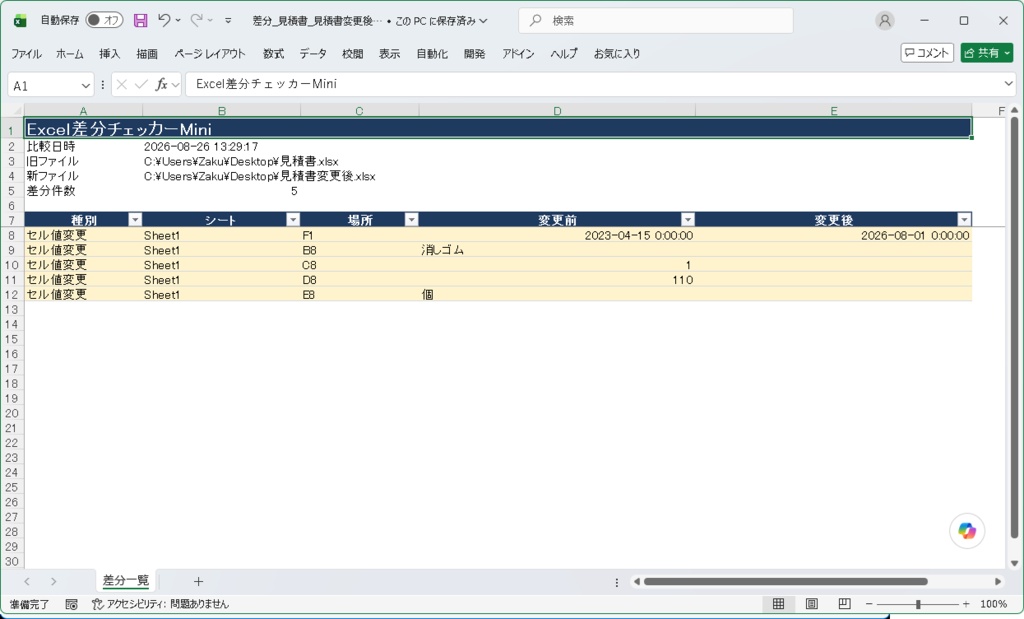Select cell with 2026-08-01 0:00:00
This screenshot has height=619, width=1024.
834,235
